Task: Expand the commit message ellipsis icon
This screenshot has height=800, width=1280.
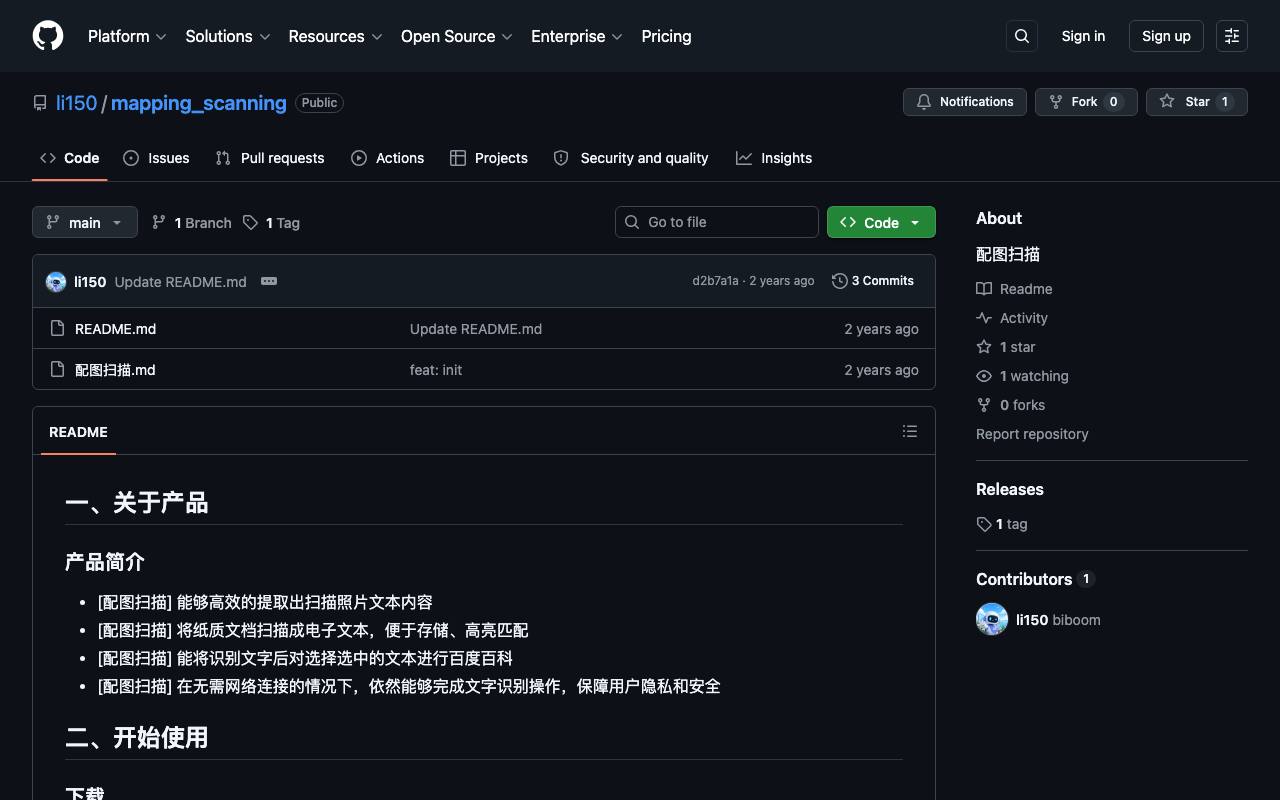Action: tap(269, 281)
